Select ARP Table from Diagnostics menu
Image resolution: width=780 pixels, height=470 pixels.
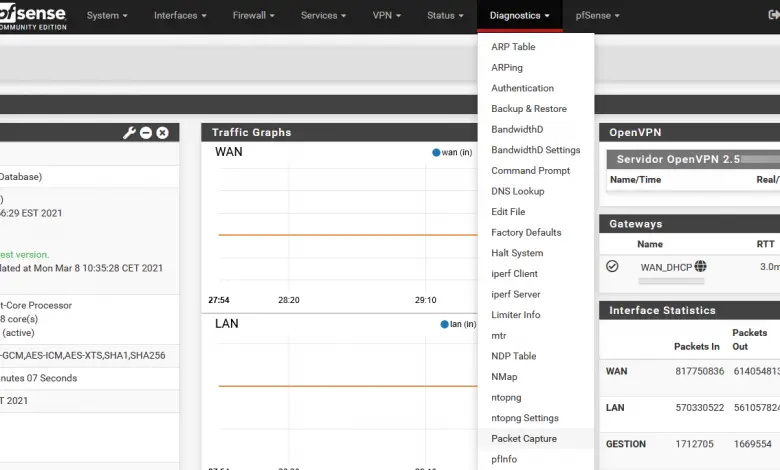[x=536, y=47]
